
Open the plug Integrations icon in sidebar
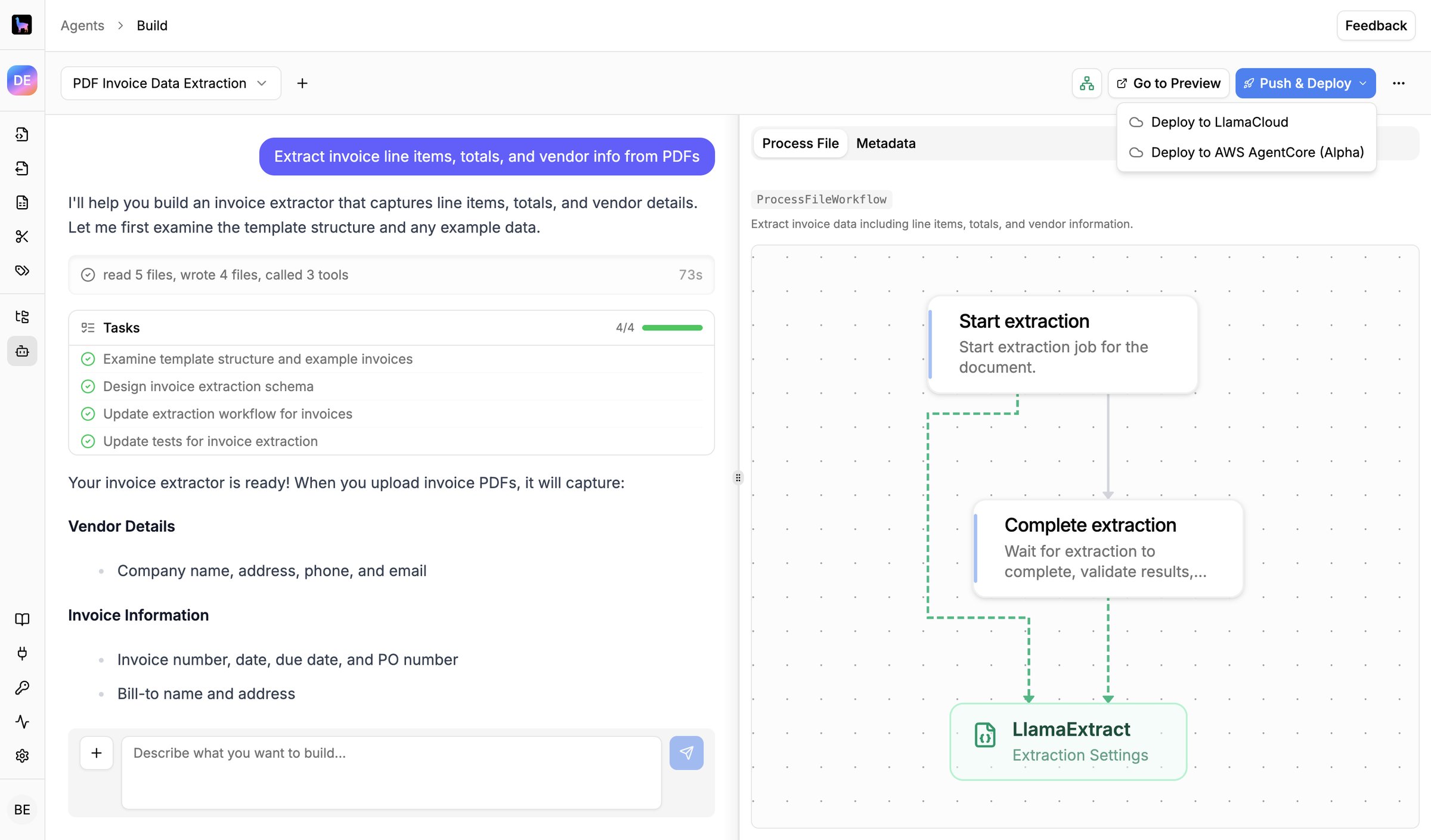(22, 653)
